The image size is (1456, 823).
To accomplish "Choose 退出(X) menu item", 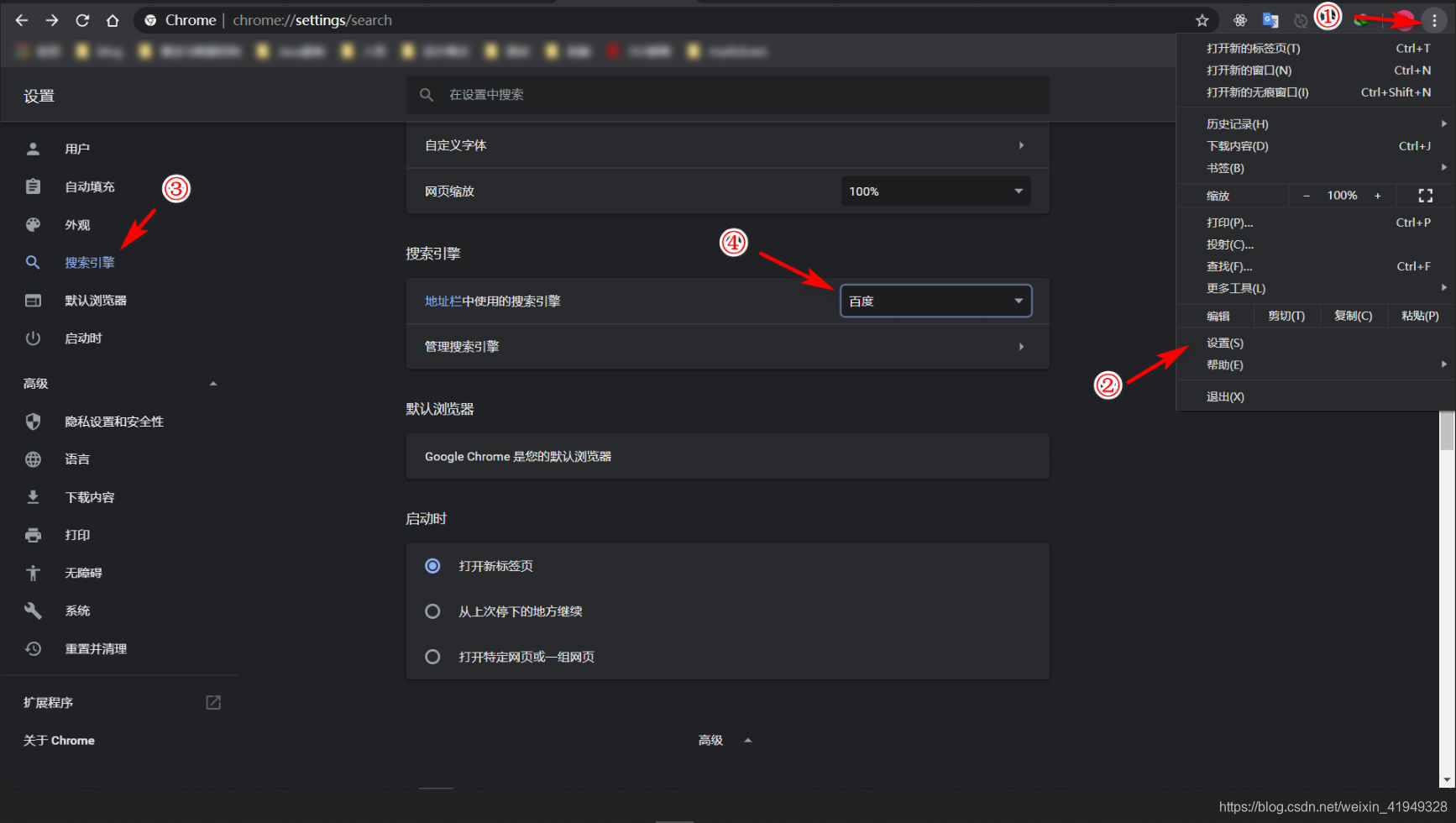I will [x=1317, y=396].
